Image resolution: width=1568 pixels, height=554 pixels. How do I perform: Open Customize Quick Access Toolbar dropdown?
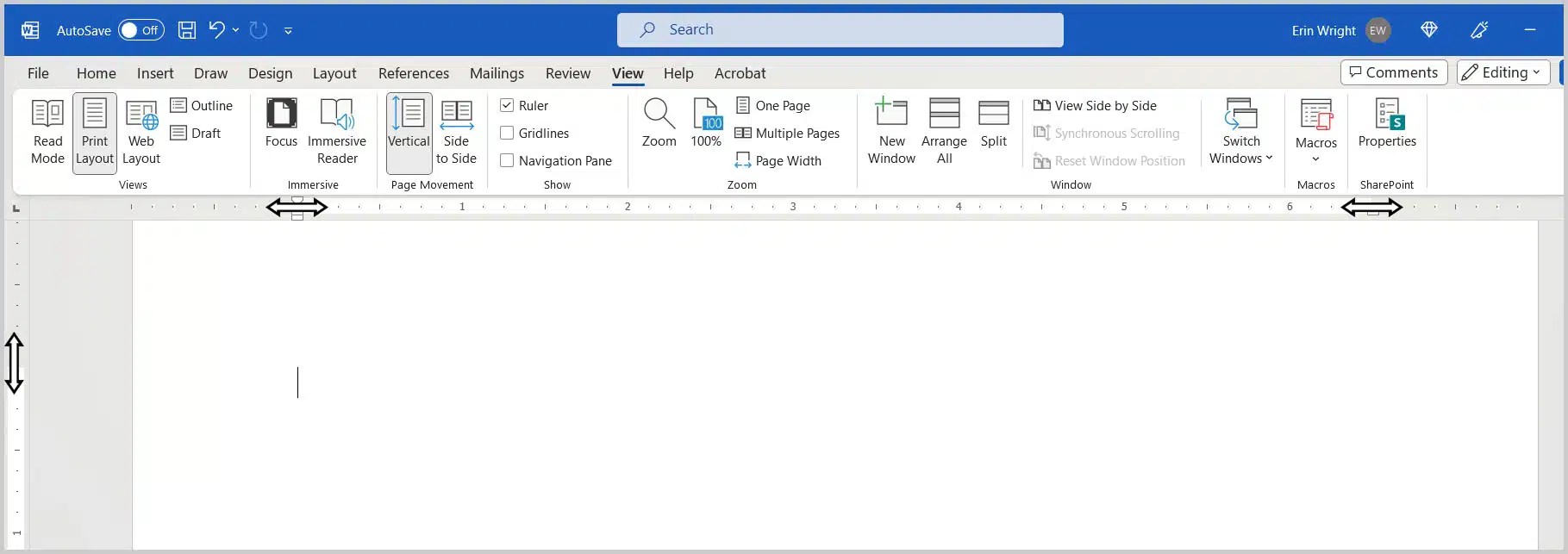[288, 30]
